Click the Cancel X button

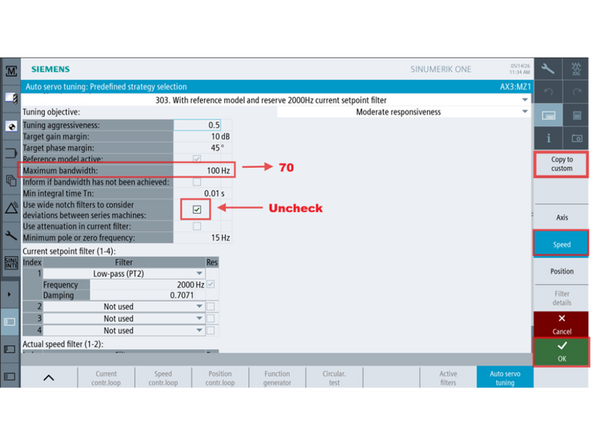(561, 324)
